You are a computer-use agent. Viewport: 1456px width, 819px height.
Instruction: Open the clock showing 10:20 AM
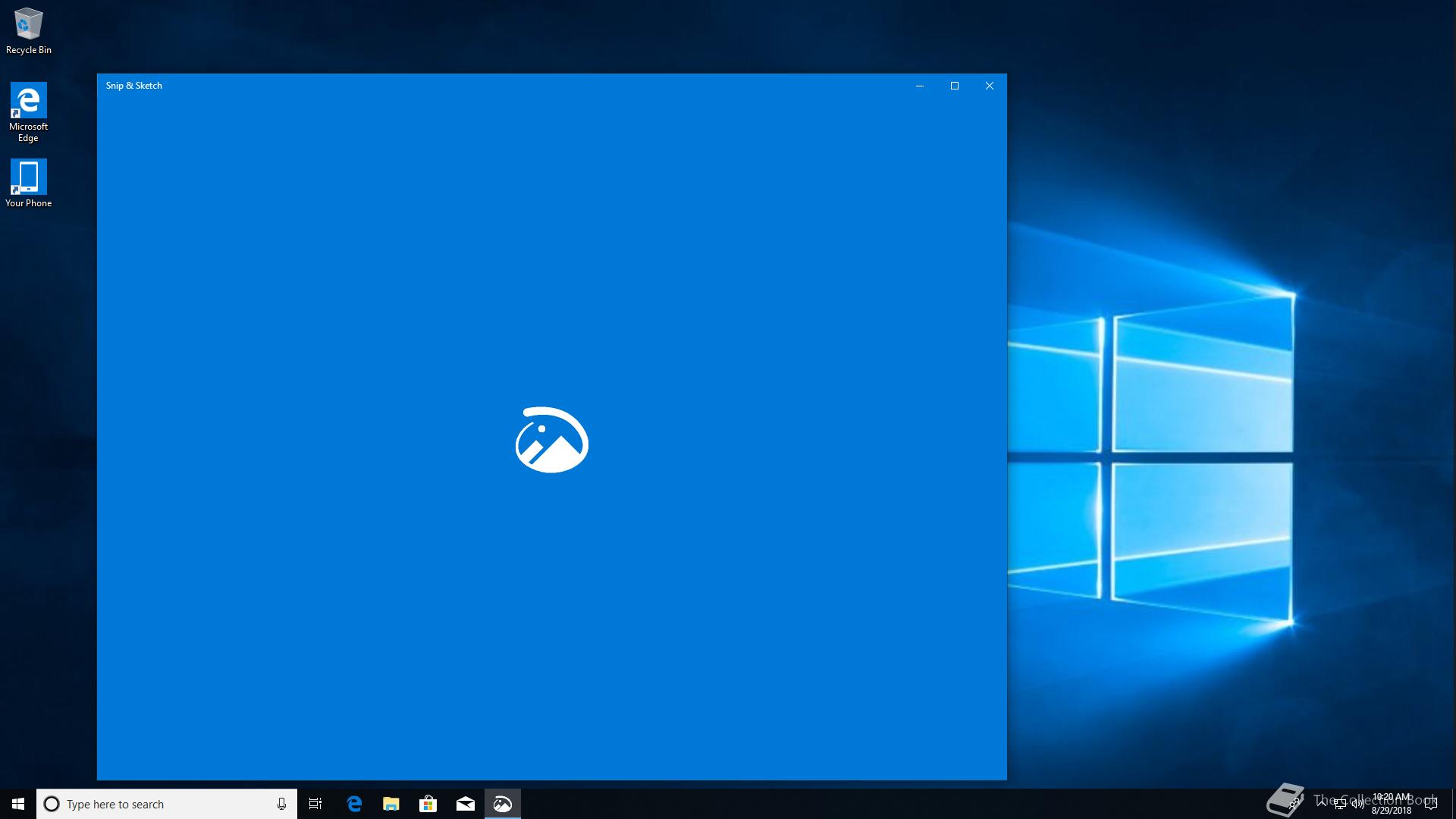click(1392, 804)
